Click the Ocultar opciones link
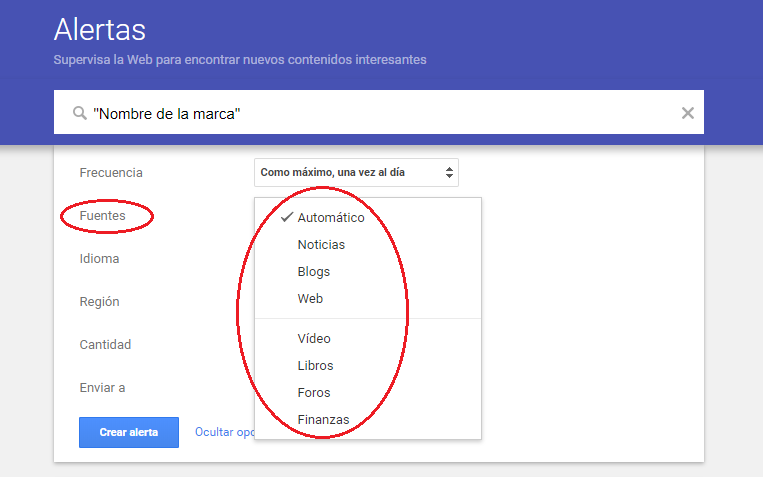This screenshot has width=763, height=477. coord(224,432)
